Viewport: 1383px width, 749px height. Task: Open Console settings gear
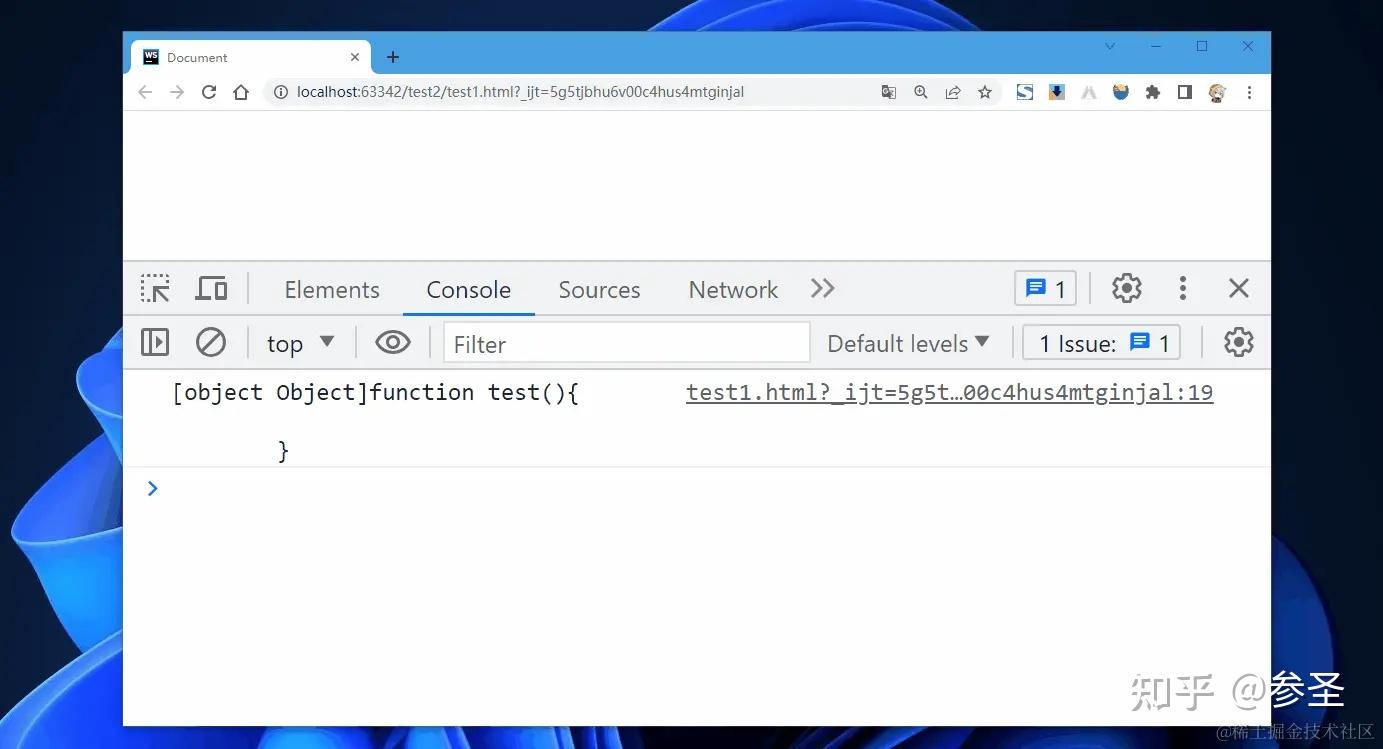[1239, 342]
